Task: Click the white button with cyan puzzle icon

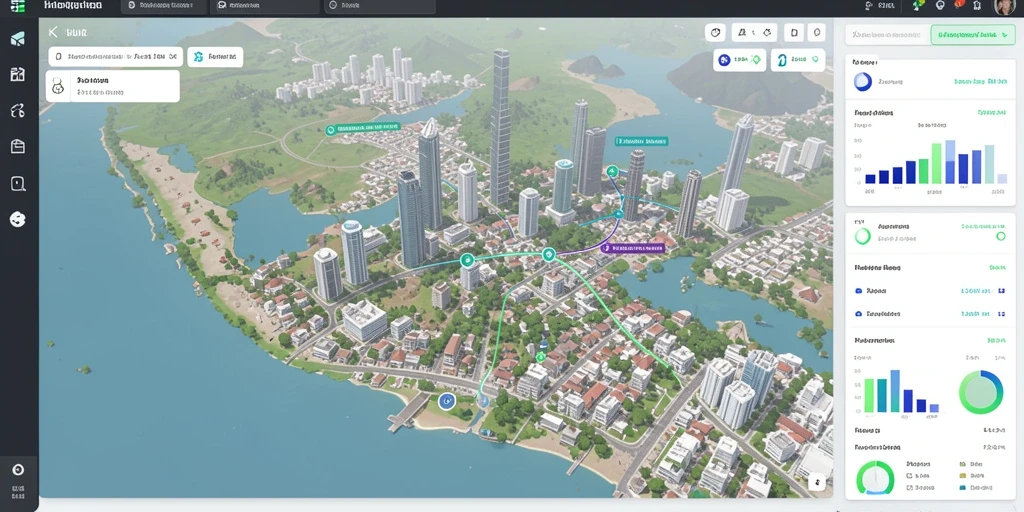Action: [x=215, y=57]
